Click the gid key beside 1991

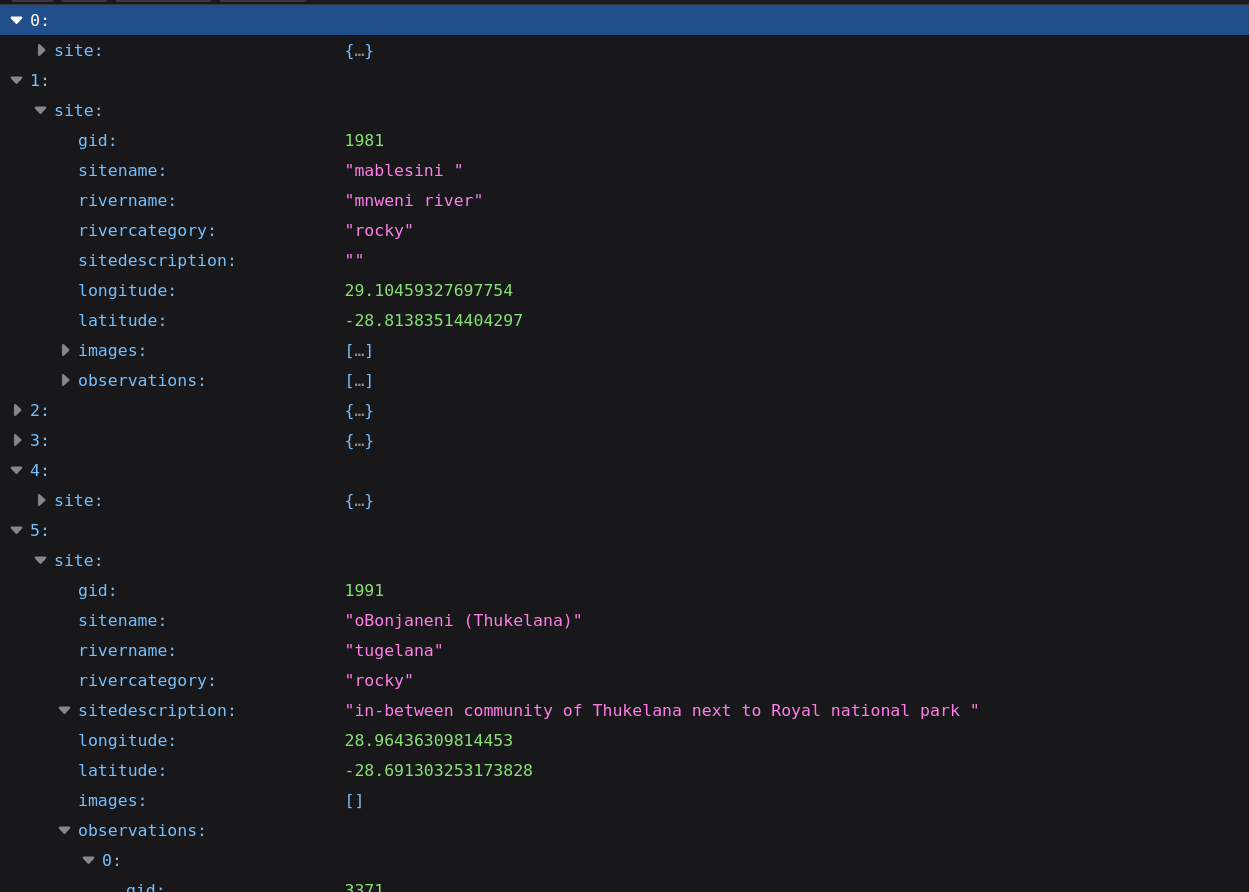tap(97, 591)
